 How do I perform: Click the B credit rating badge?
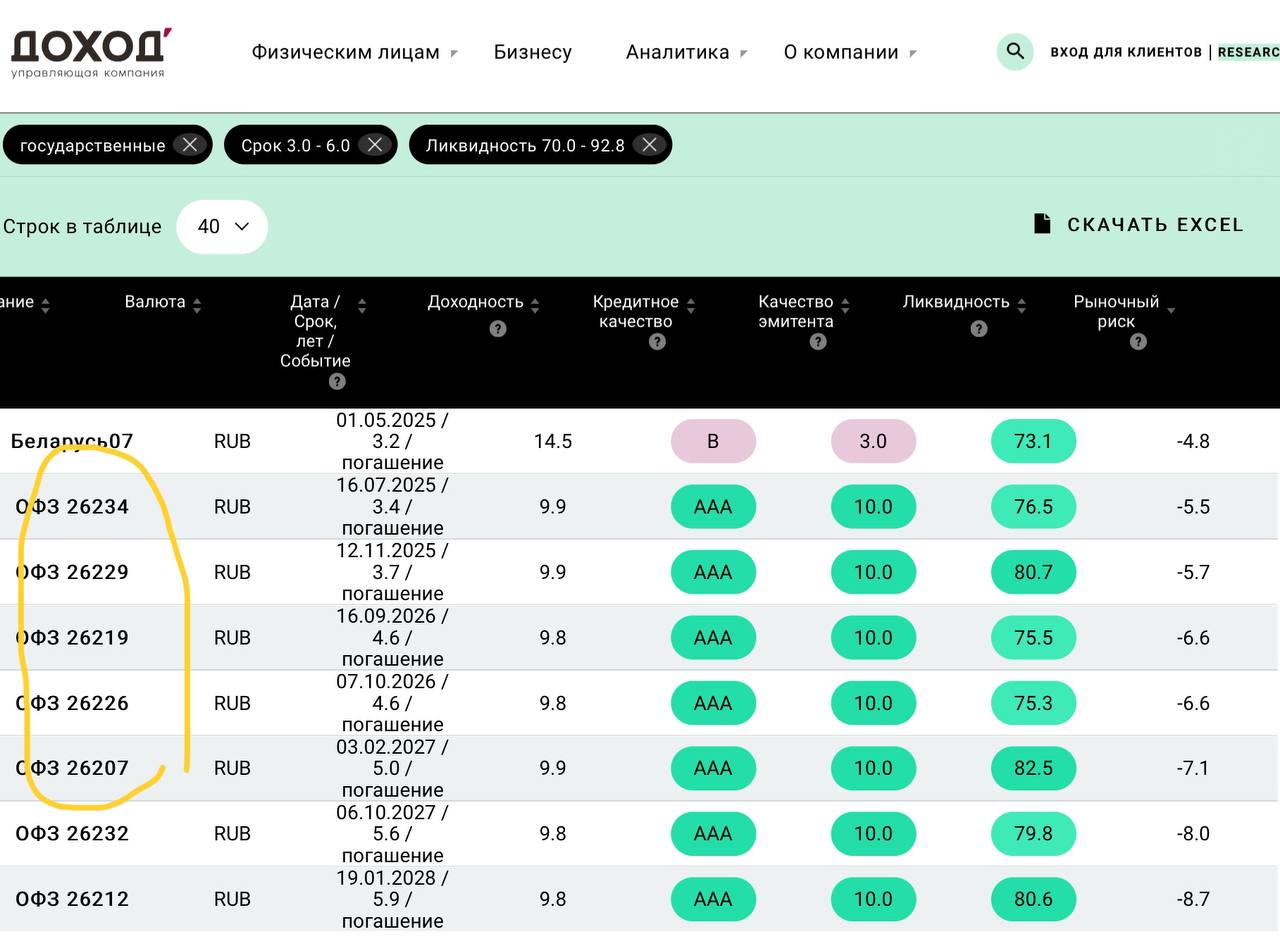coord(713,441)
